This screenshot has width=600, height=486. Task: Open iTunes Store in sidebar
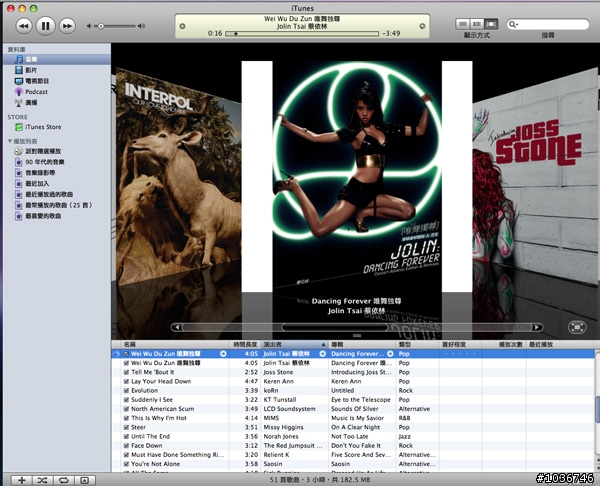pos(57,127)
